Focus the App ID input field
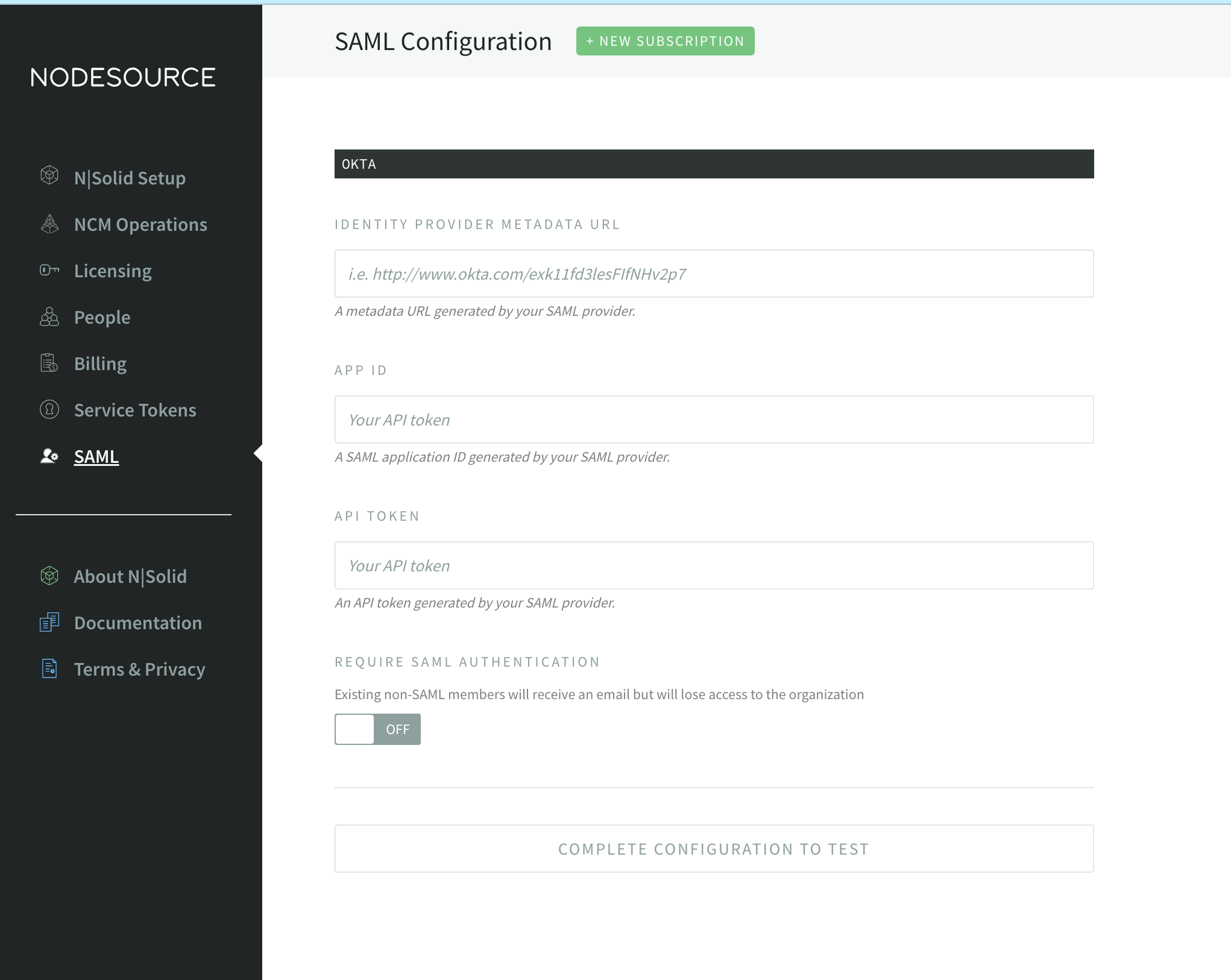Viewport: 1231px width, 980px height. point(714,419)
